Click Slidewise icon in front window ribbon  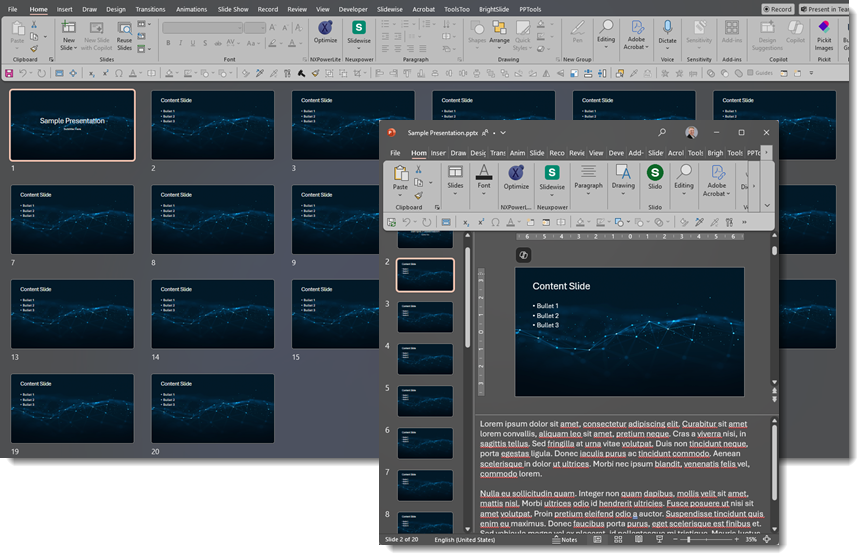click(x=552, y=173)
